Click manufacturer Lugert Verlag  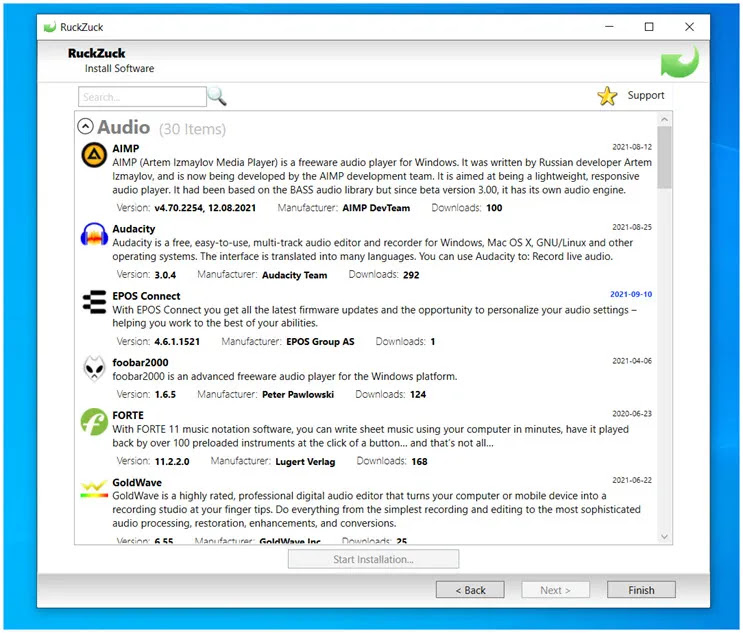[305, 462]
